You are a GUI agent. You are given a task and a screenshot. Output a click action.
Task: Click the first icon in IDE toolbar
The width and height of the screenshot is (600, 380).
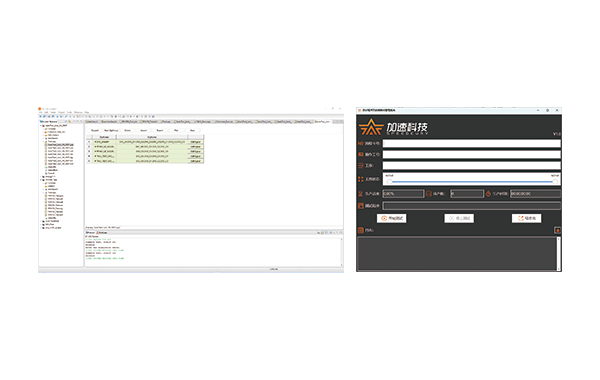pyautogui.click(x=41, y=116)
